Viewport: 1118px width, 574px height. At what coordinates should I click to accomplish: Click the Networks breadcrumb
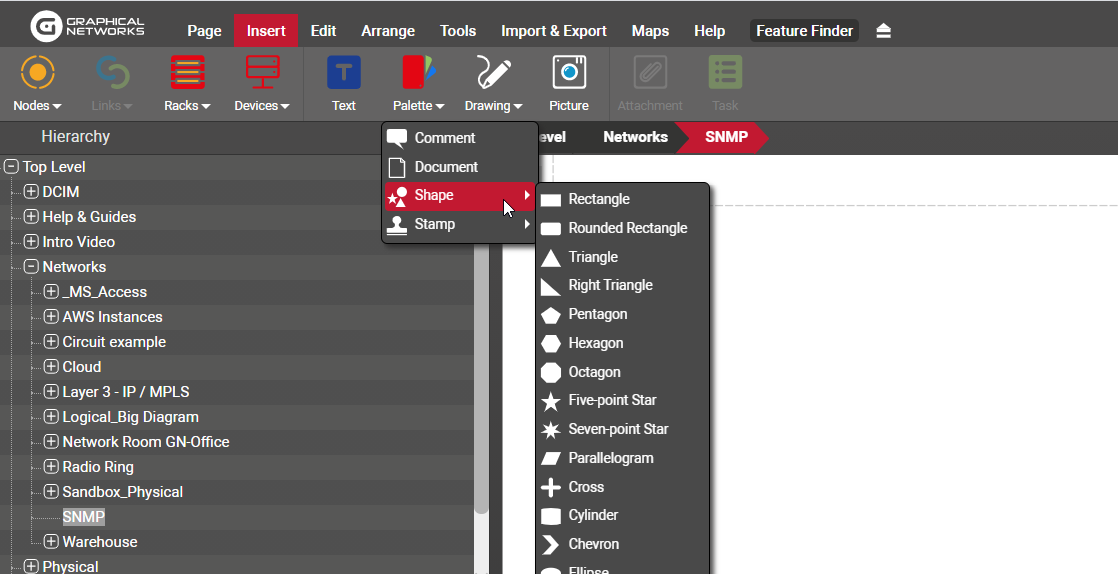(635, 137)
